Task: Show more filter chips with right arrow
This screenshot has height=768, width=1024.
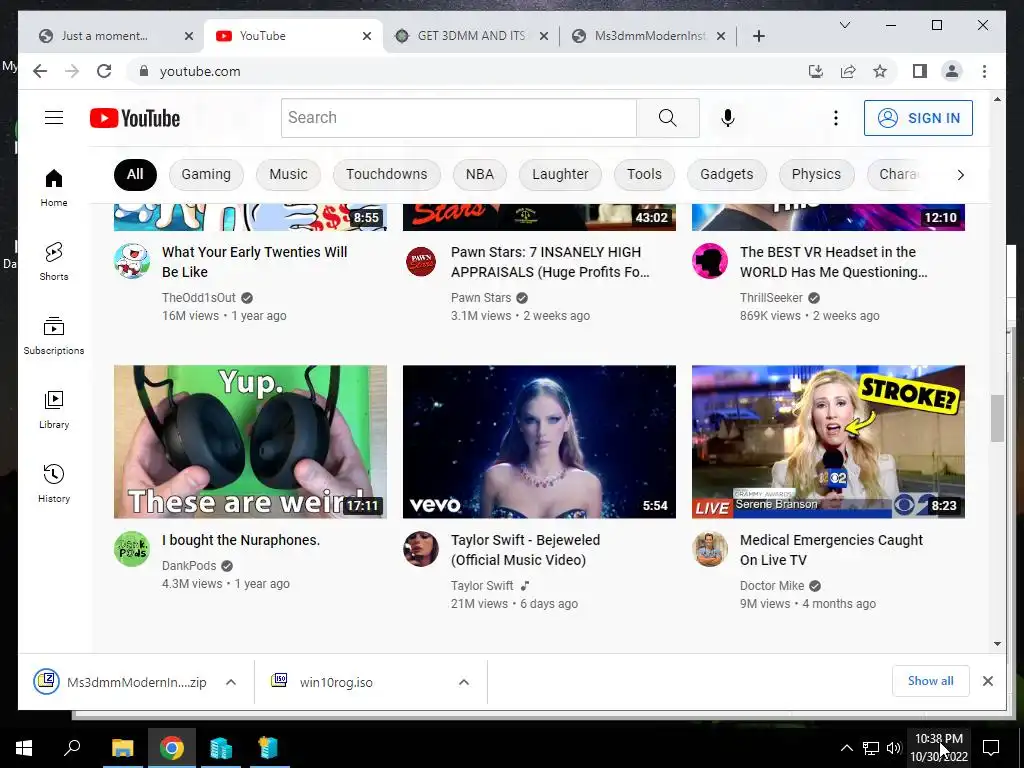Action: click(960, 174)
